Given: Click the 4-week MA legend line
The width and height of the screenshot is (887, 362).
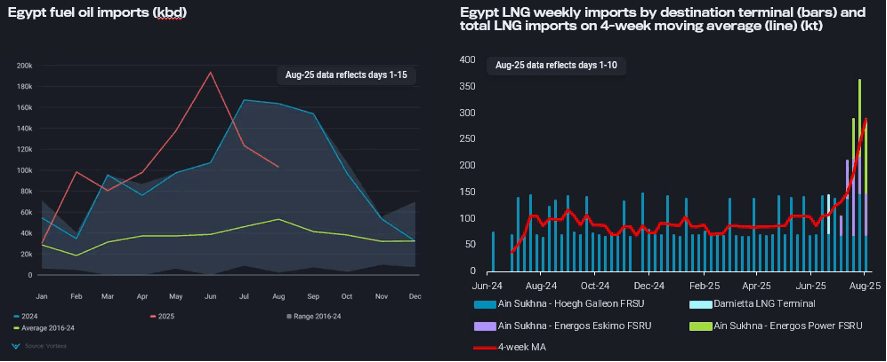Looking at the screenshot, I should [x=485, y=347].
